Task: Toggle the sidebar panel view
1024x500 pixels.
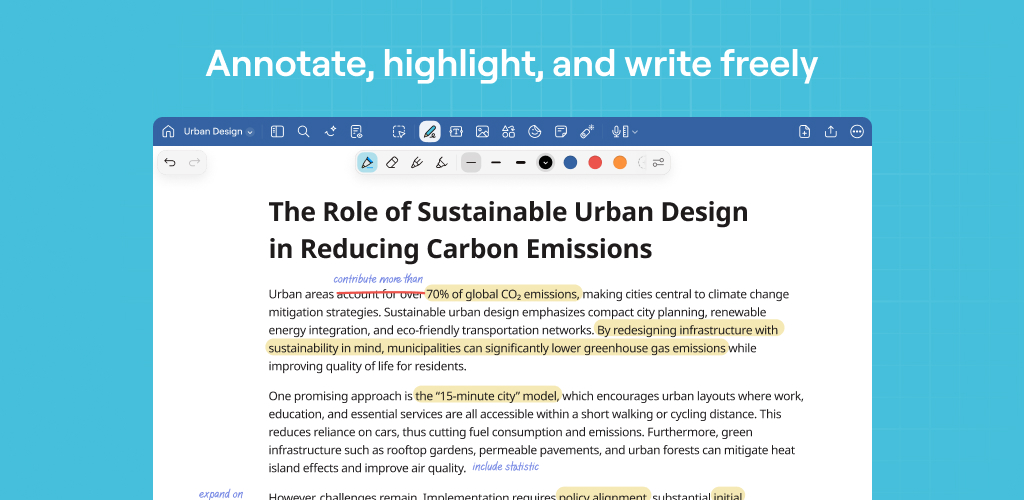Action: click(277, 131)
